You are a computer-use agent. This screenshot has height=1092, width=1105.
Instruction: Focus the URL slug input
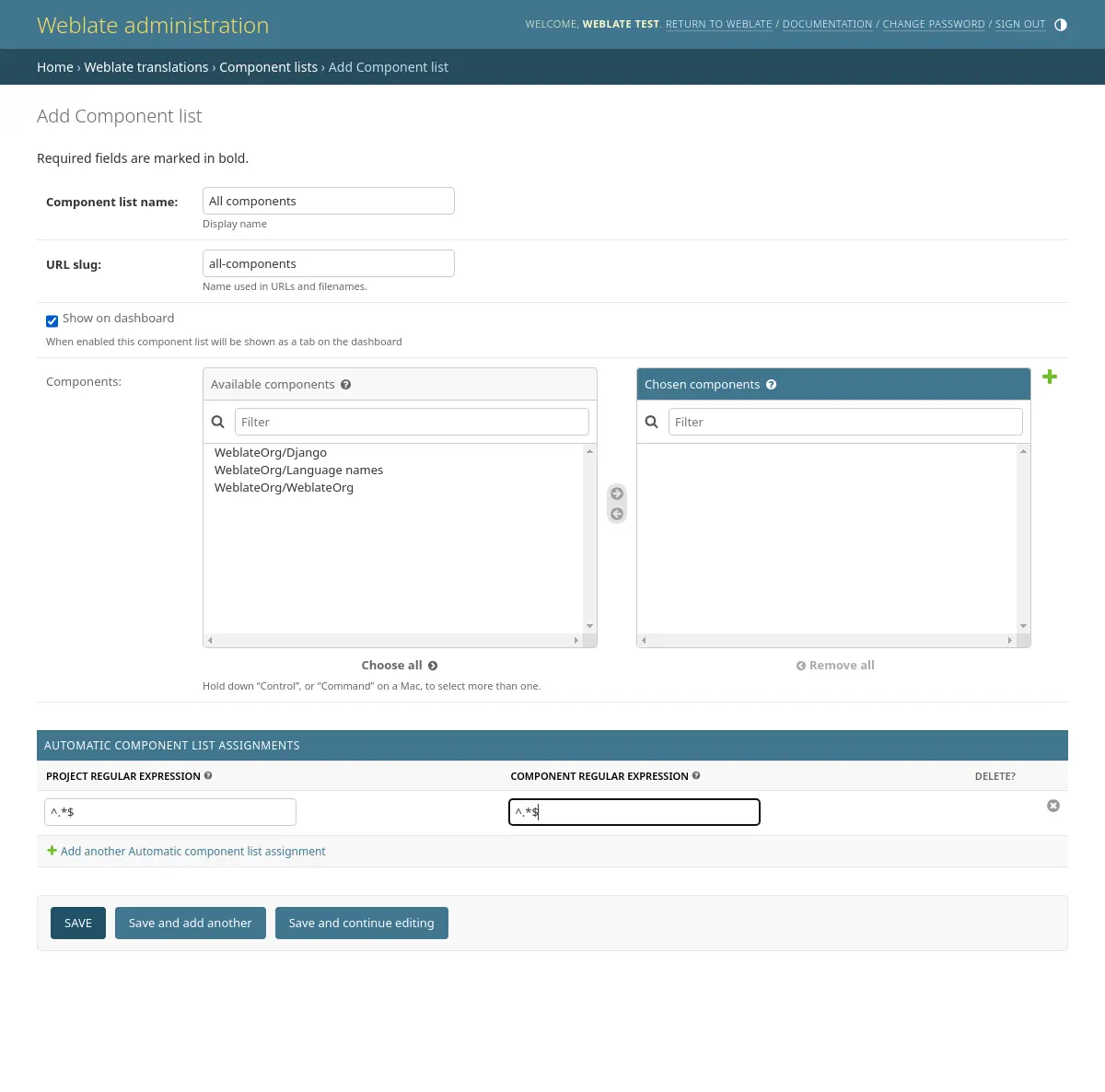point(329,263)
